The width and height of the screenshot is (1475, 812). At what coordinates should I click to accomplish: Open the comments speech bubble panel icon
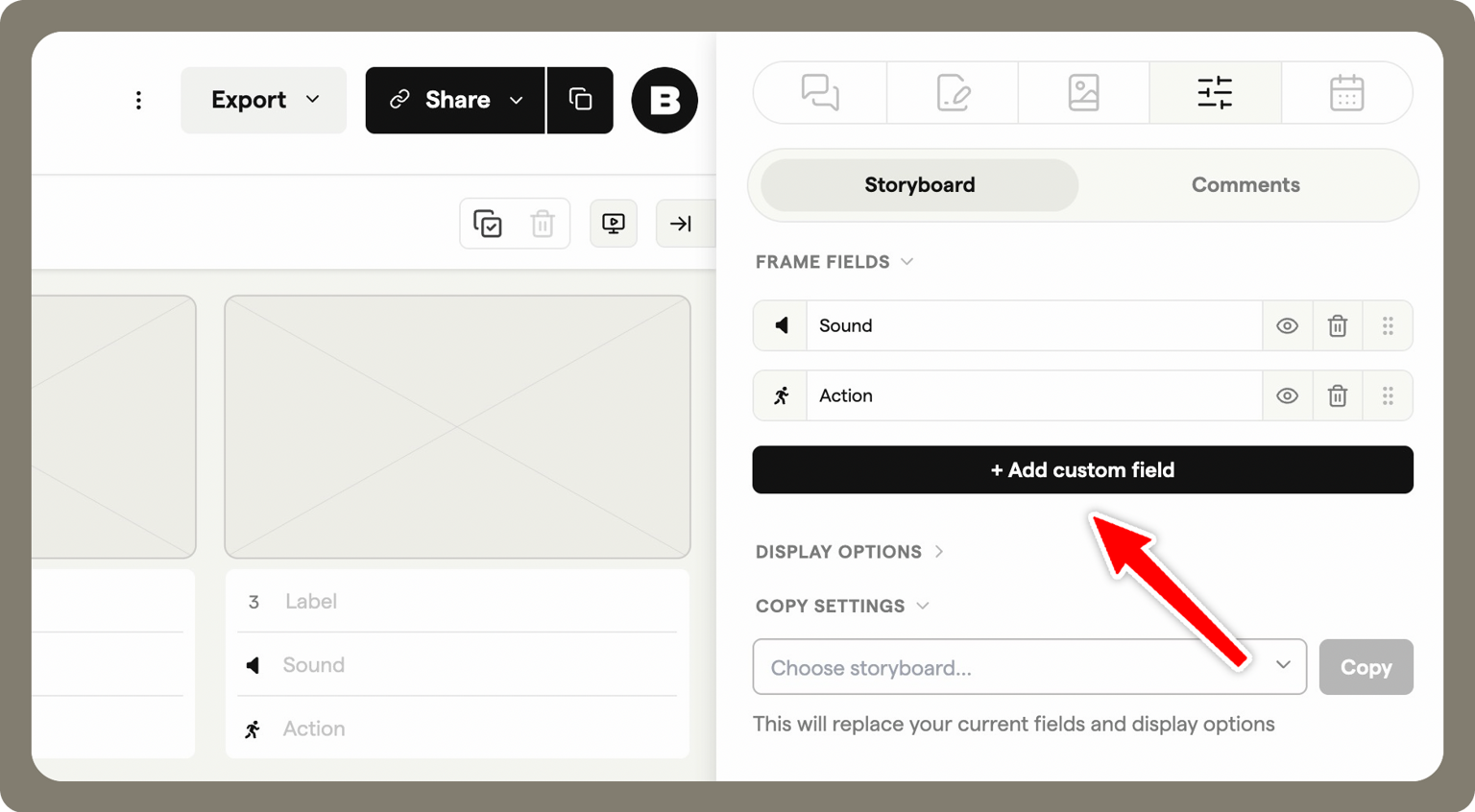point(820,93)
